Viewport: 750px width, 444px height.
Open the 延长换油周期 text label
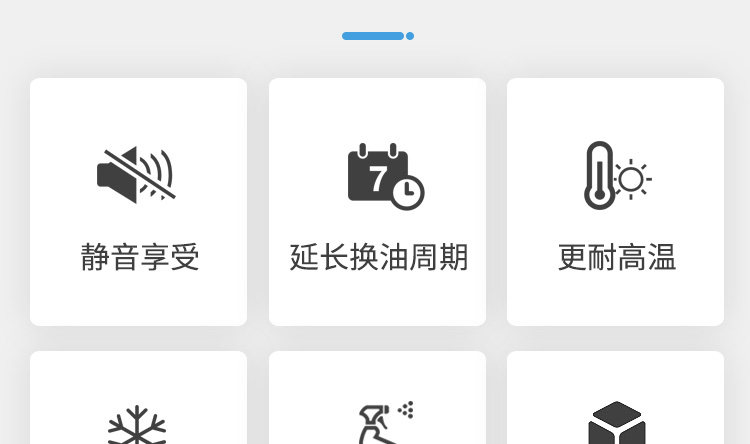378,257
